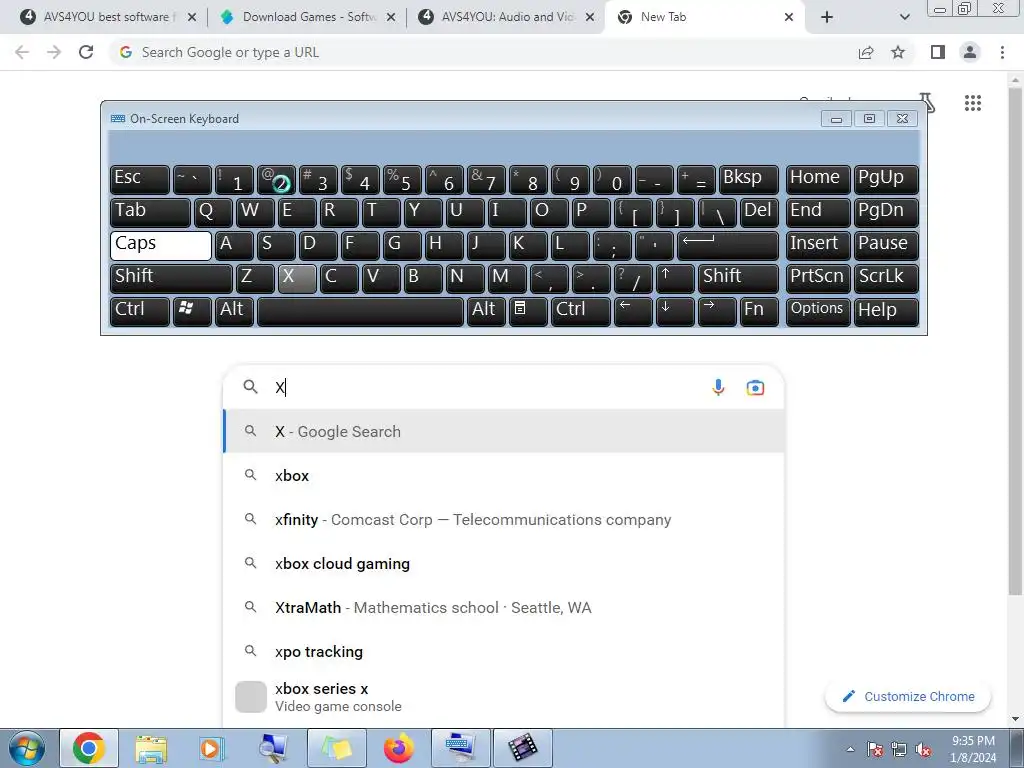
Task: Select the xpo tracking suggestion
Action: pos(504,651)
